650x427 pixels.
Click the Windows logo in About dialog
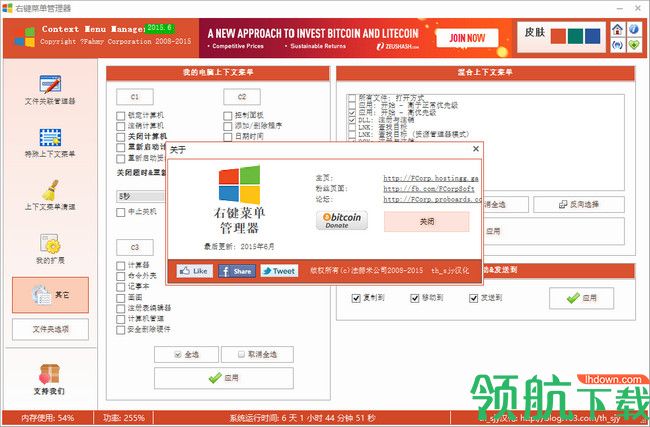point(240,185)
